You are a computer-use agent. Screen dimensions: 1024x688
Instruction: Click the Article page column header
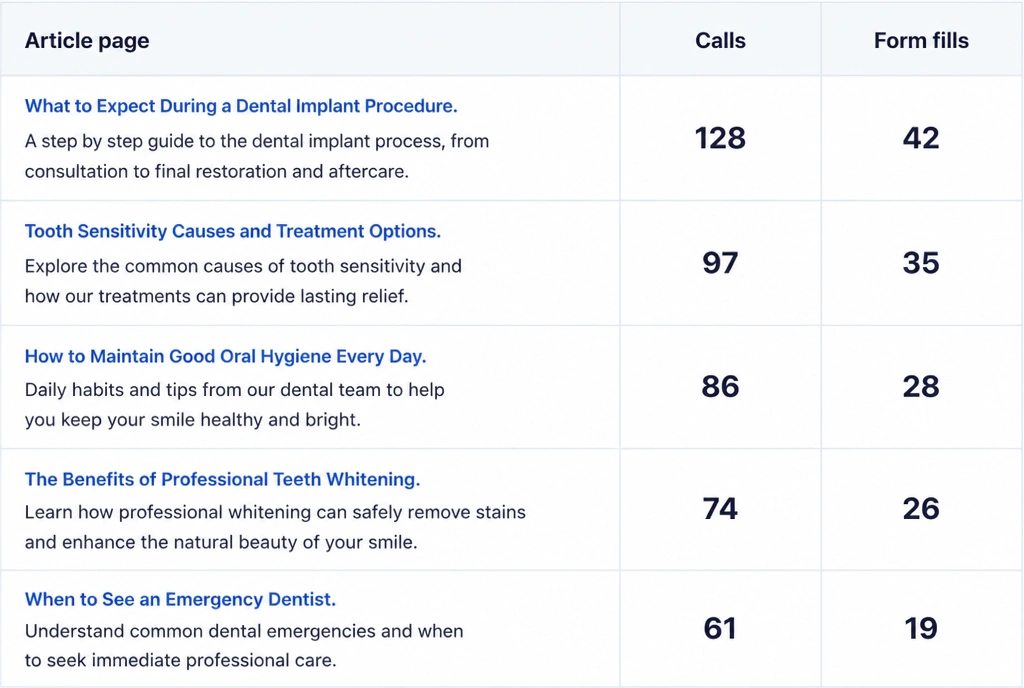click(87, 40)
